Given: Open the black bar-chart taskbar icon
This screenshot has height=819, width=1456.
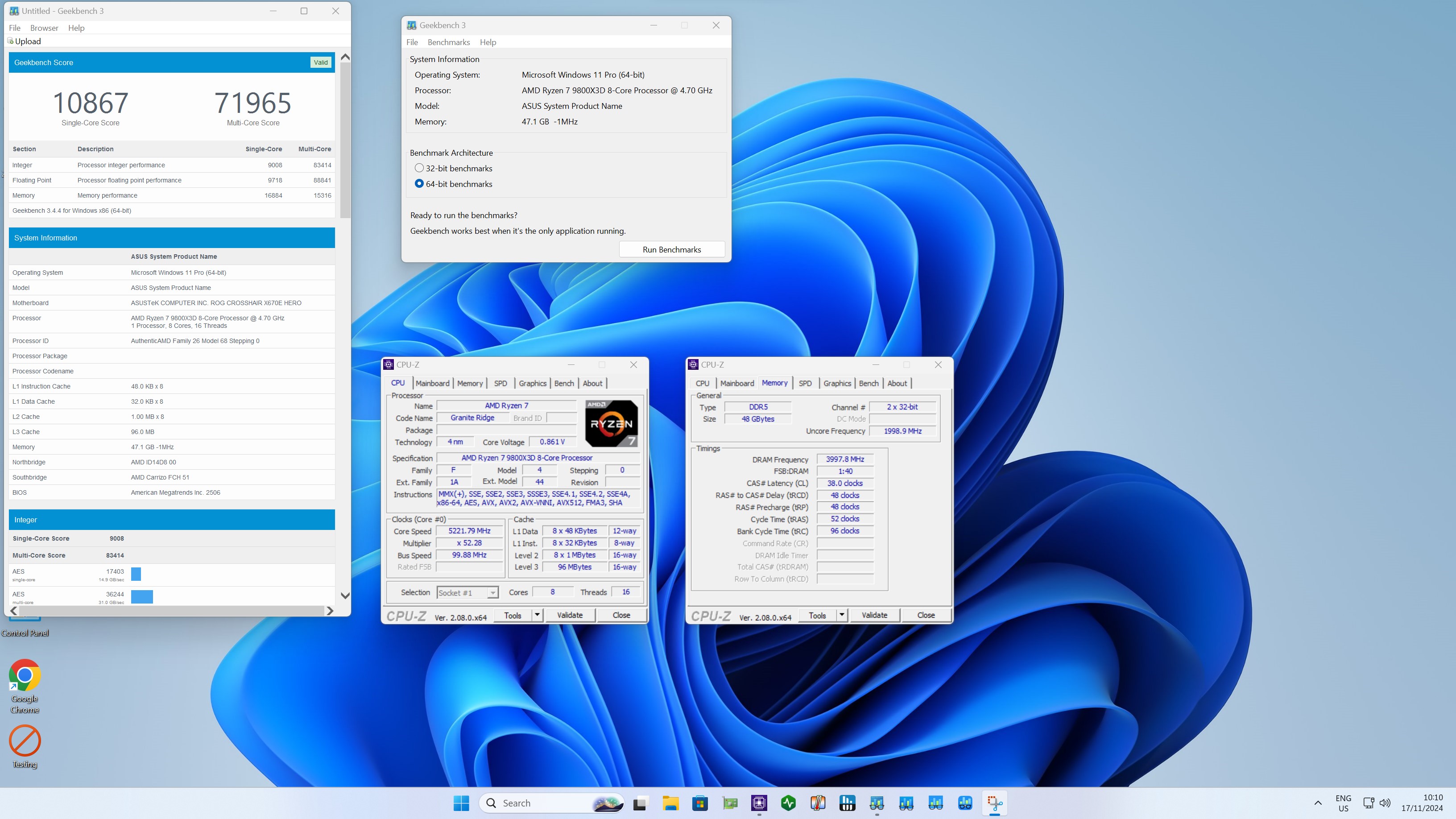Looking at the screenshot, I should 847,802.
